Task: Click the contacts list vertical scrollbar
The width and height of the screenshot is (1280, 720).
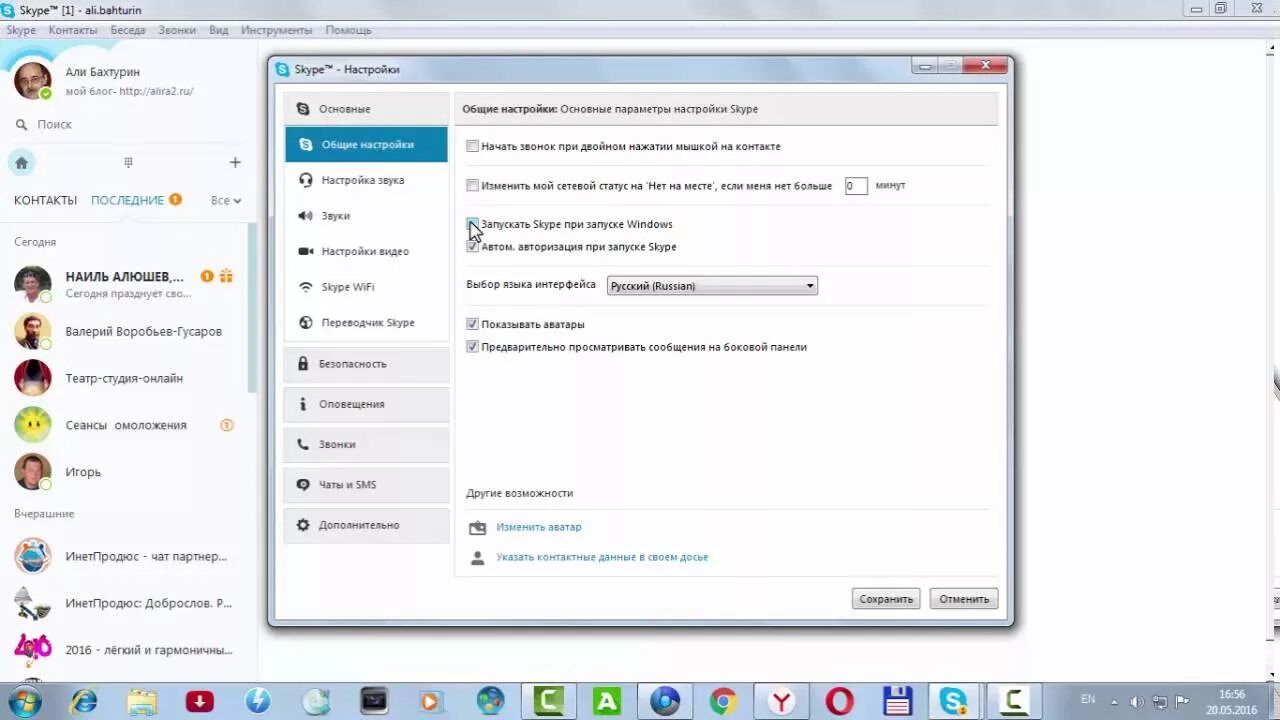Action: tap(252, 308)
